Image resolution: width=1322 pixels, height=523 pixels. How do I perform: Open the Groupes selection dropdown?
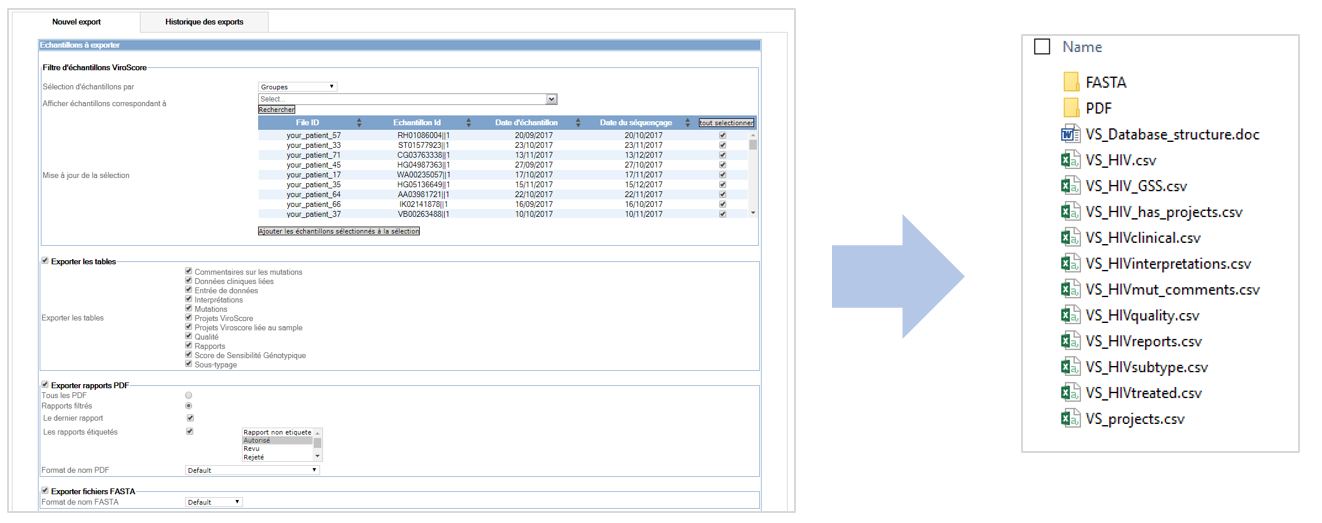[x=297, y=87]
